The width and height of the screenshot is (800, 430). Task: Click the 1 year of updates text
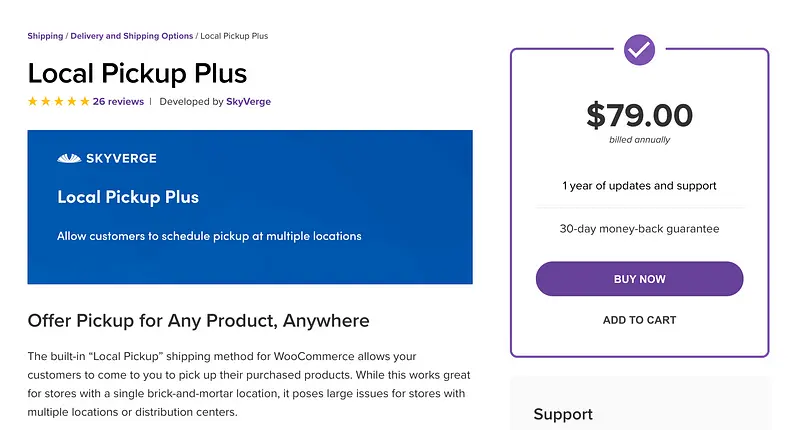[639, 185]
